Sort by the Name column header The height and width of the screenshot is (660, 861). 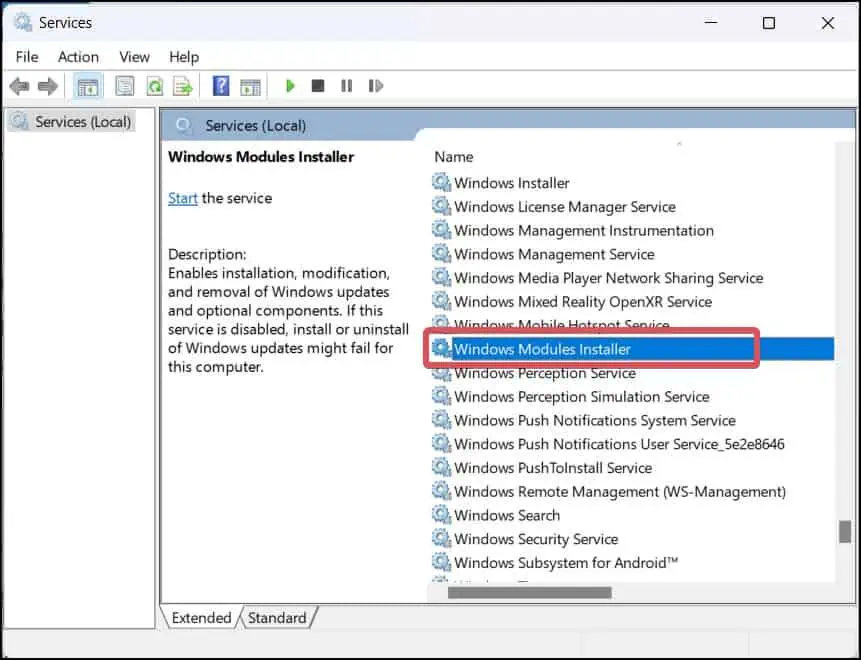pyautogui.click(x=454, y=157)
